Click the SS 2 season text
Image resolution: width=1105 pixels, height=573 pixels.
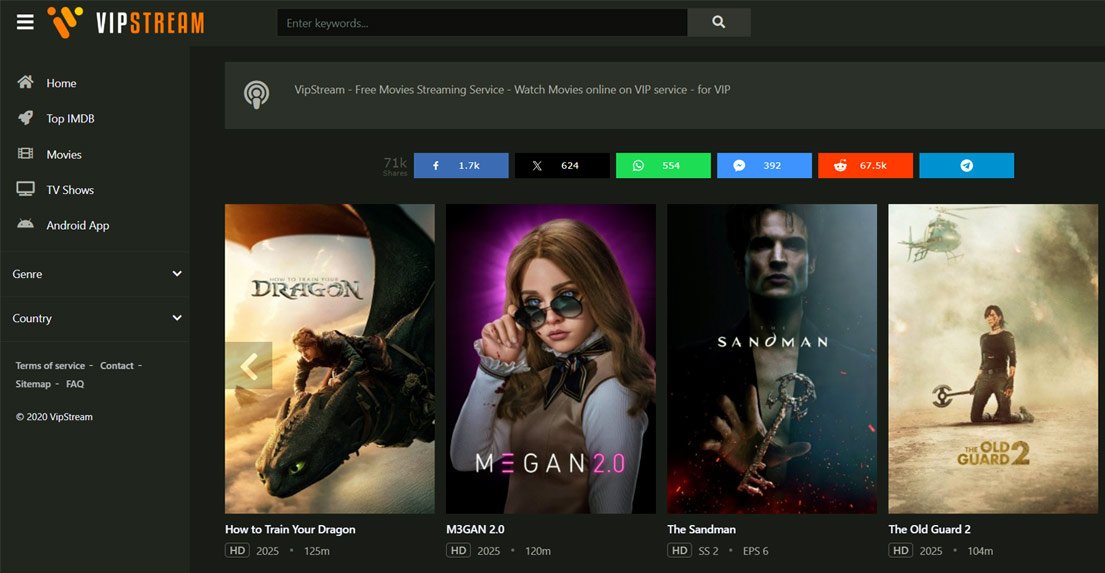click(x=708, y=551)
